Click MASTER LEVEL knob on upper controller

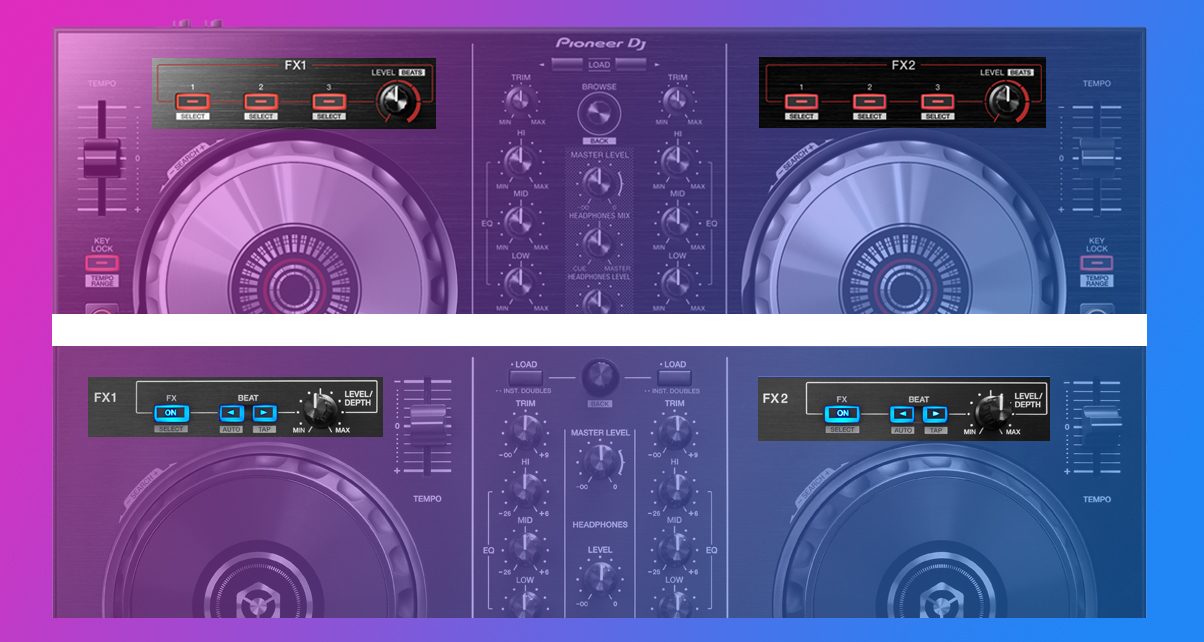(597, 182)
